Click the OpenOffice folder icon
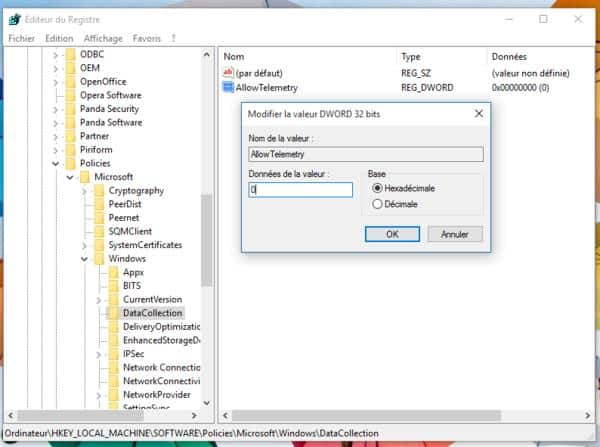The height and width of the screenshot is (447, 600). pyautogui.click(x=70, y=82)
